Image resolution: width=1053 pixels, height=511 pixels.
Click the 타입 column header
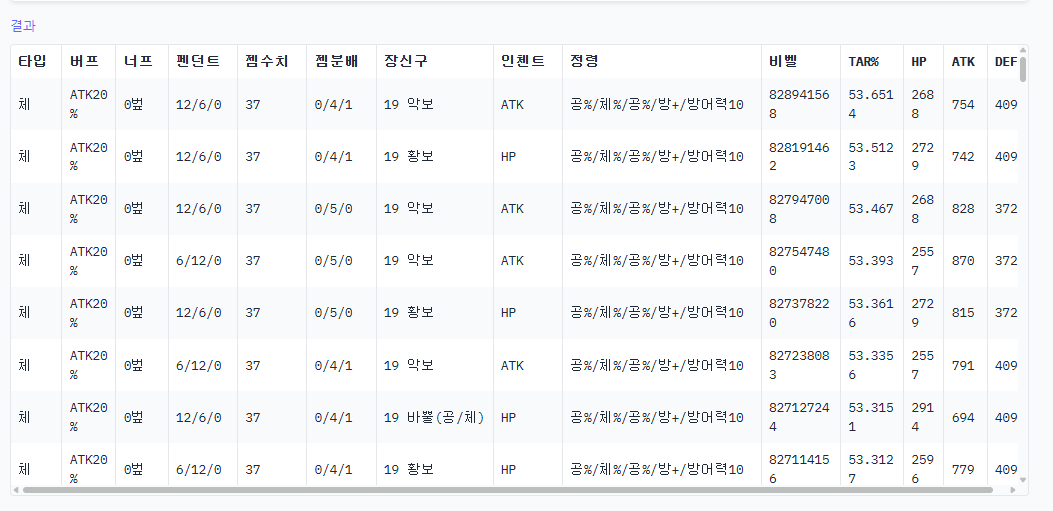click(32, 61)
